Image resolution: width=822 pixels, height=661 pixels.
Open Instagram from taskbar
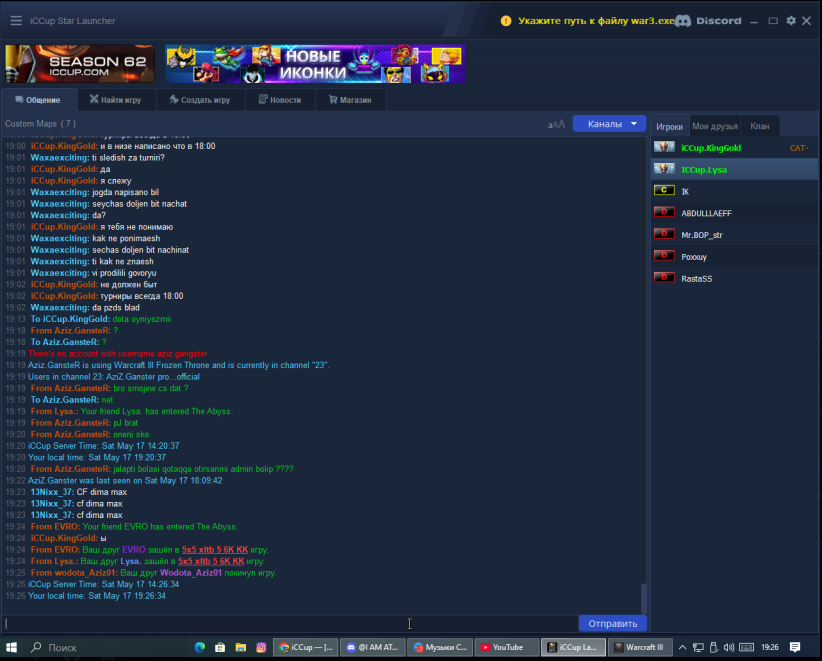pyautogui.click(x=261, y=647)
